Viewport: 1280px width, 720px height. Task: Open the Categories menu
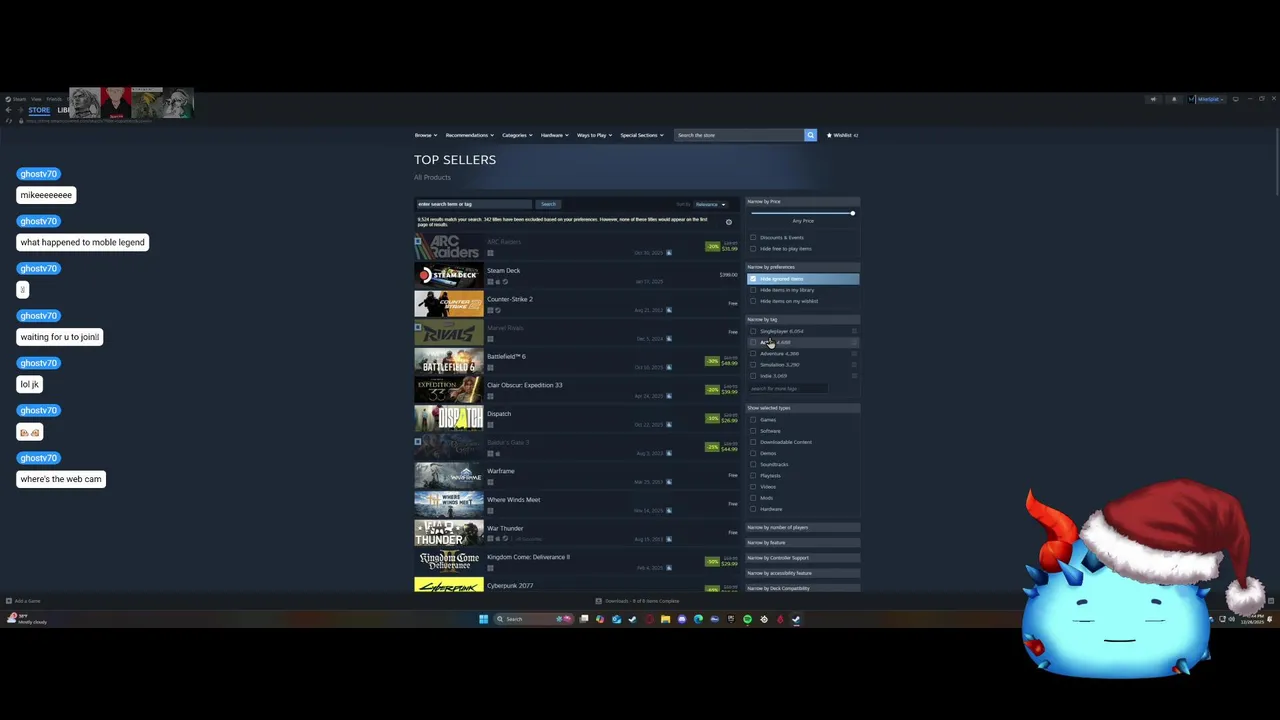pos(516,135)
